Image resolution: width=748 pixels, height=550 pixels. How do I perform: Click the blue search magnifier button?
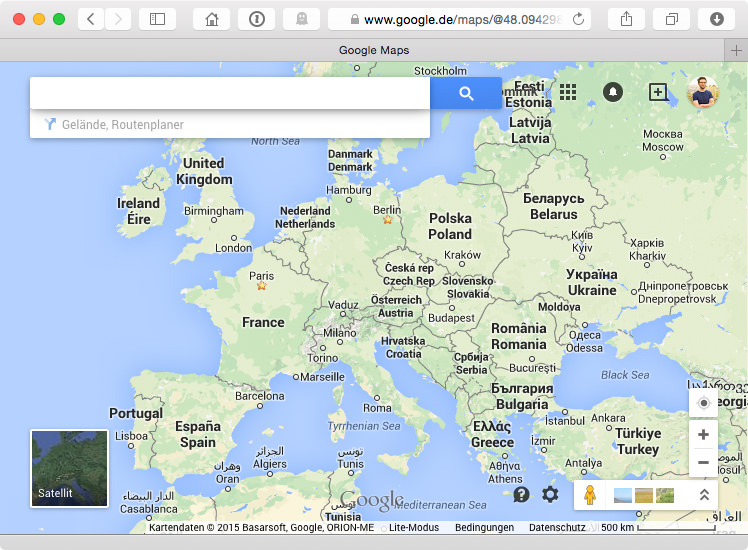coord(466,93)
